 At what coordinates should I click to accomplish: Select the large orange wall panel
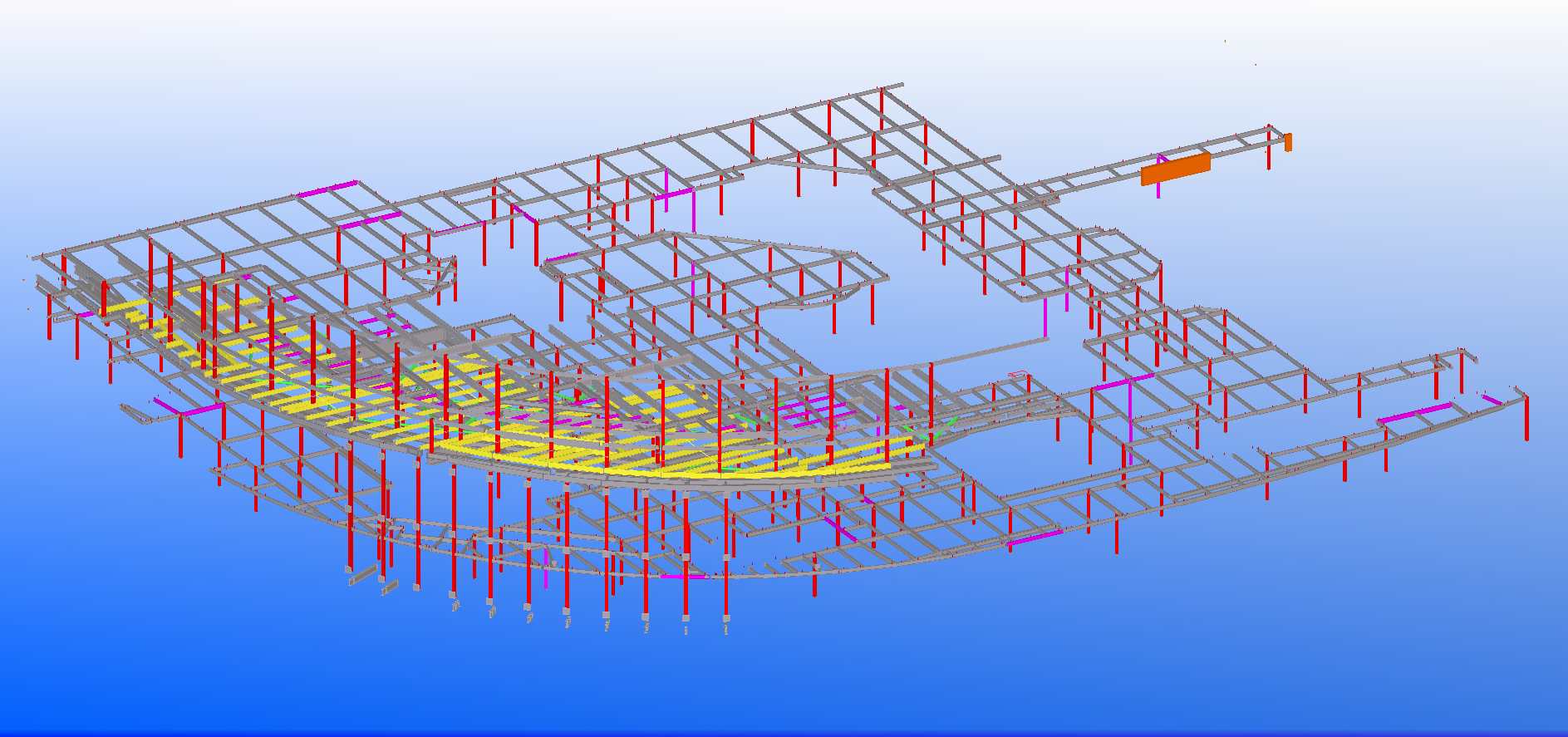pos(1175,169)
